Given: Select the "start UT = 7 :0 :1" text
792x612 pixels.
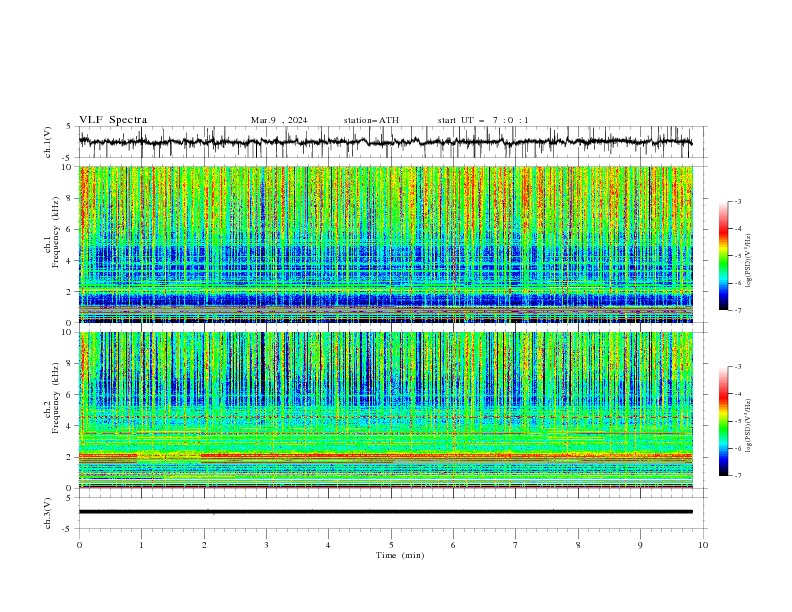Looking at the screenshot, I should click(x=483, y=120).
